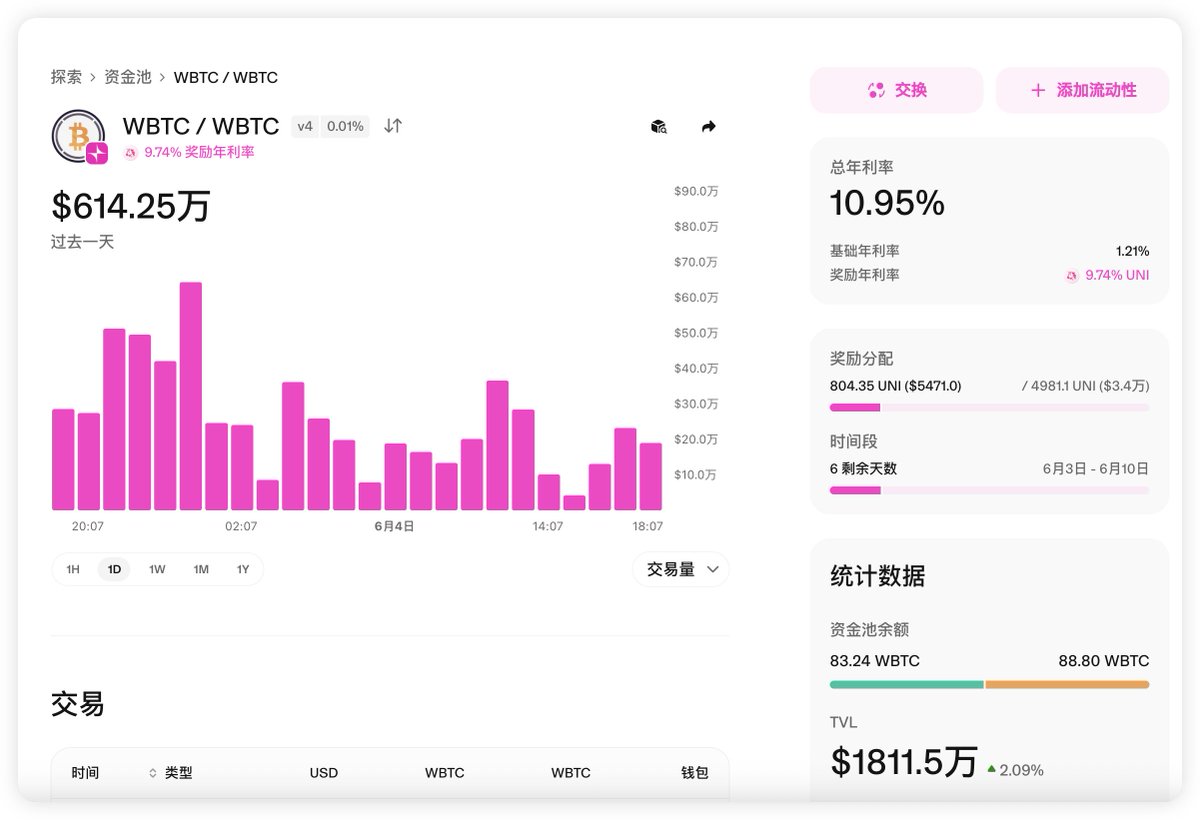
Task: Click the 10.95% total APR value
Action: coord(887,204)
